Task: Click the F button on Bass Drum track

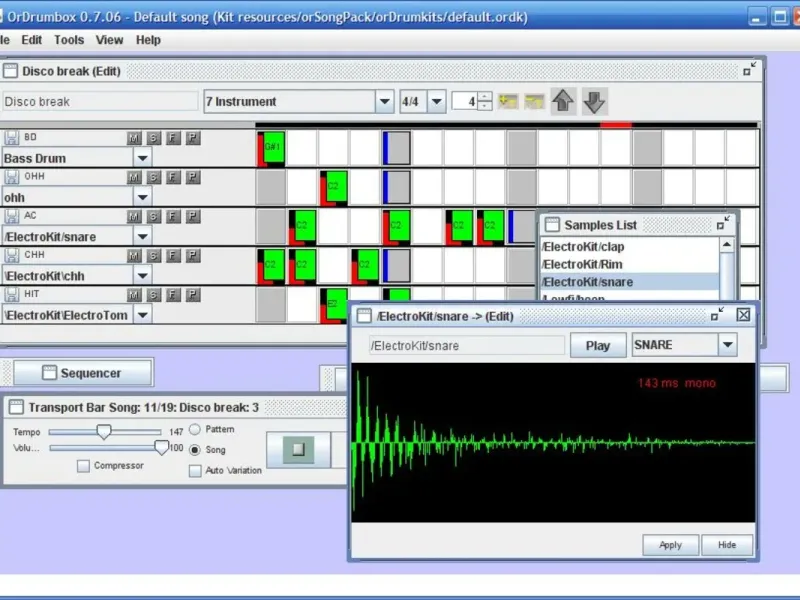Action: [173, 138]
